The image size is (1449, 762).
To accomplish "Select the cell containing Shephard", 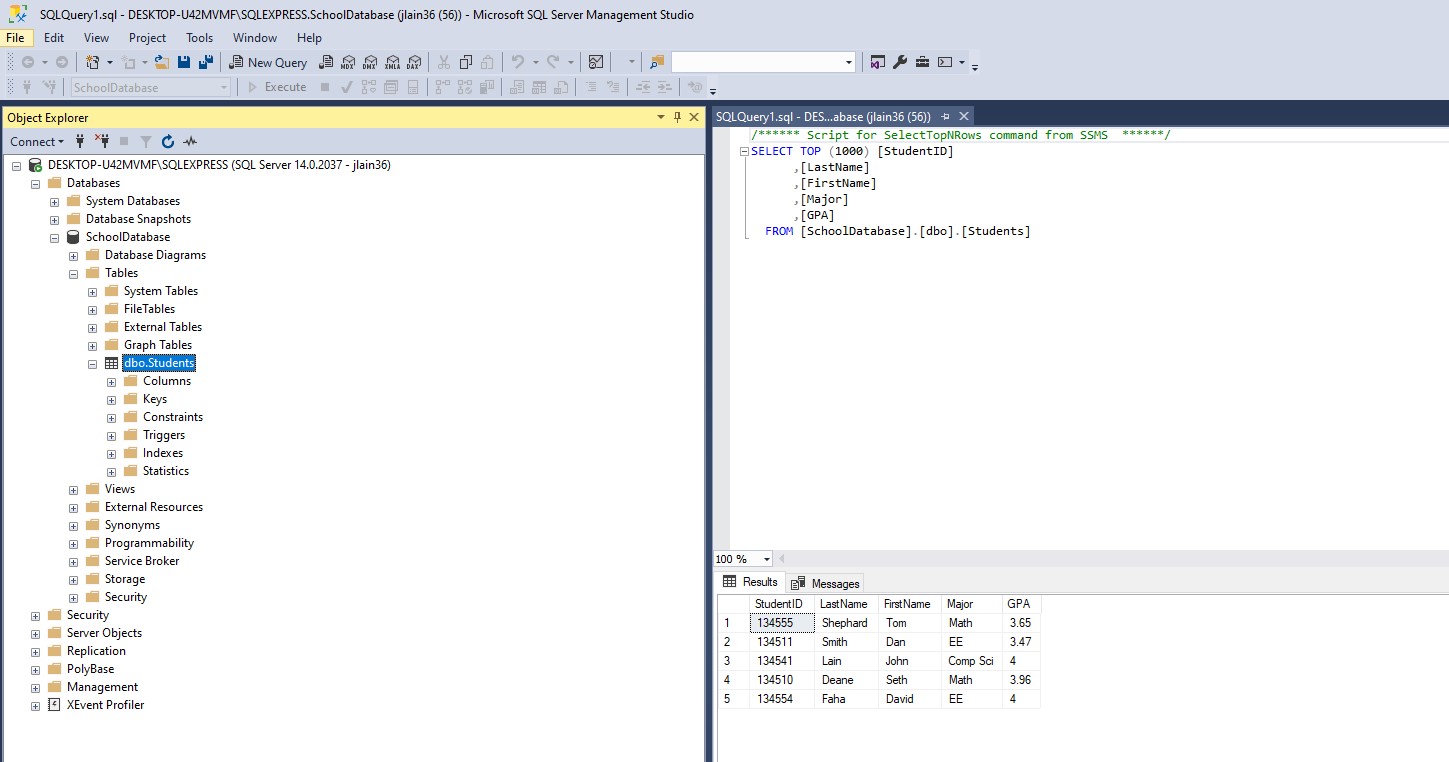I will click(x=846, y=623).
